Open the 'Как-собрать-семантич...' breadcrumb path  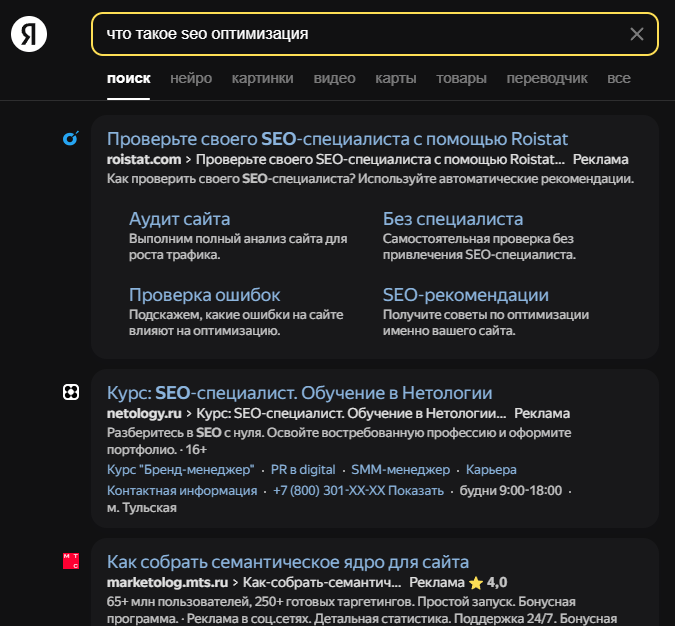(322, 582)
